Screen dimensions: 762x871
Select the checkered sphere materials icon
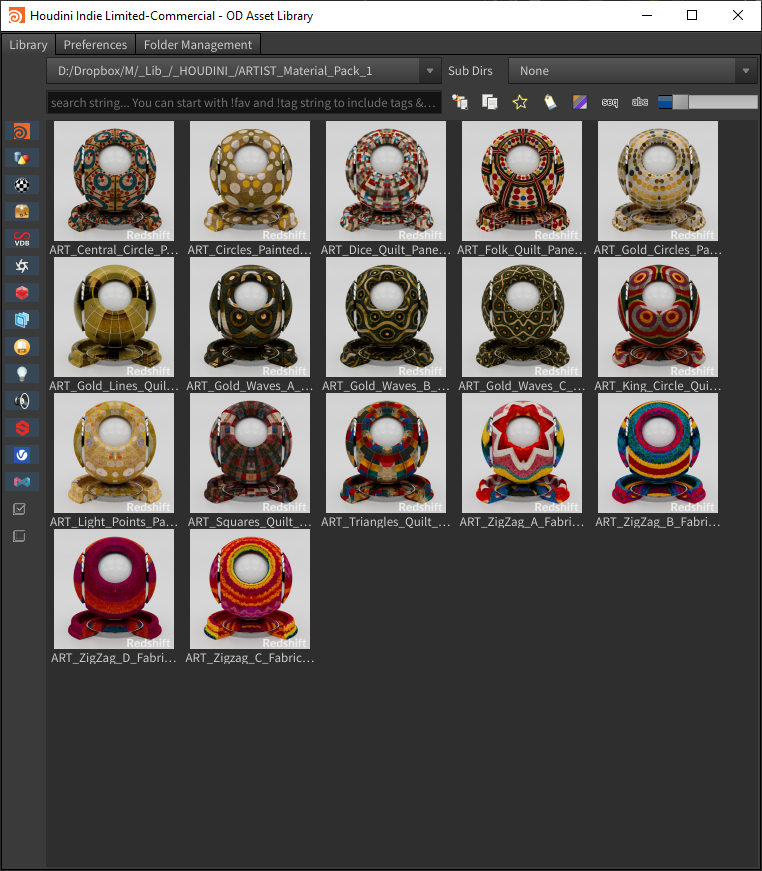22,185
